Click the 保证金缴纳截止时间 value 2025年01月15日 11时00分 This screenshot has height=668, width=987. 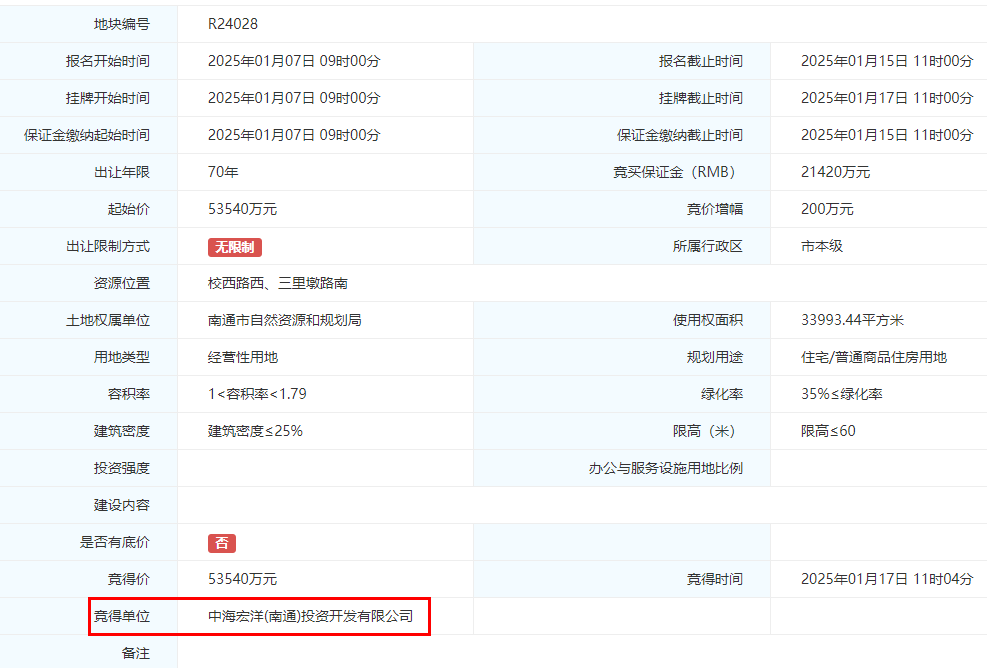click(x=887, y=135)
